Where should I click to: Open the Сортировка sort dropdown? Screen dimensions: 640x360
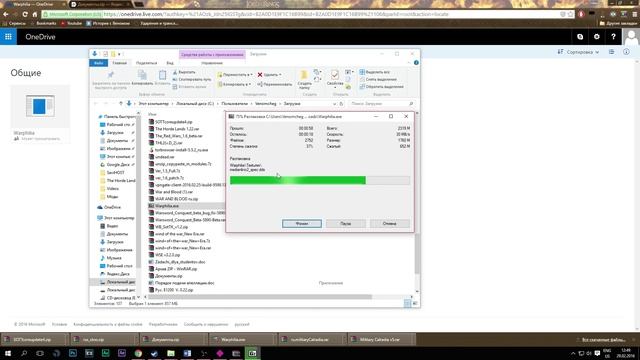point(578,52)
